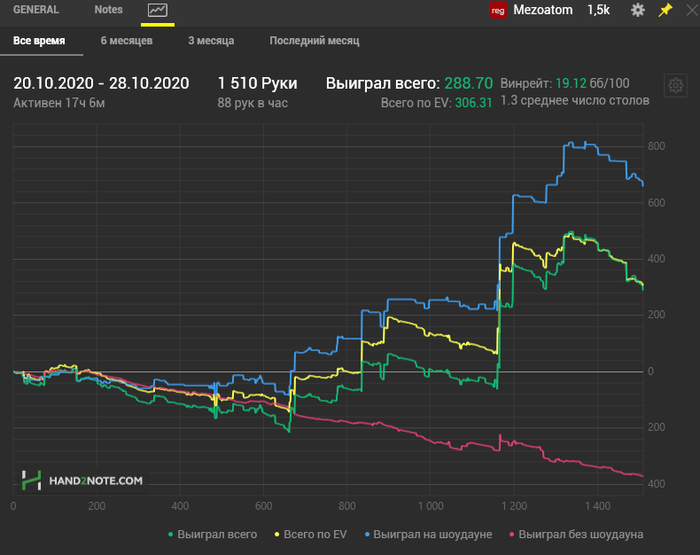Switch to the 6 месяцев period
The width and height of the screenshot is (700, 555).
(127, 41)
